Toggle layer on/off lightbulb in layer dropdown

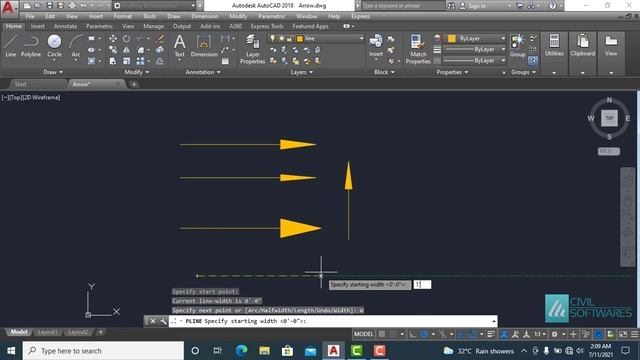pos(272,38)
